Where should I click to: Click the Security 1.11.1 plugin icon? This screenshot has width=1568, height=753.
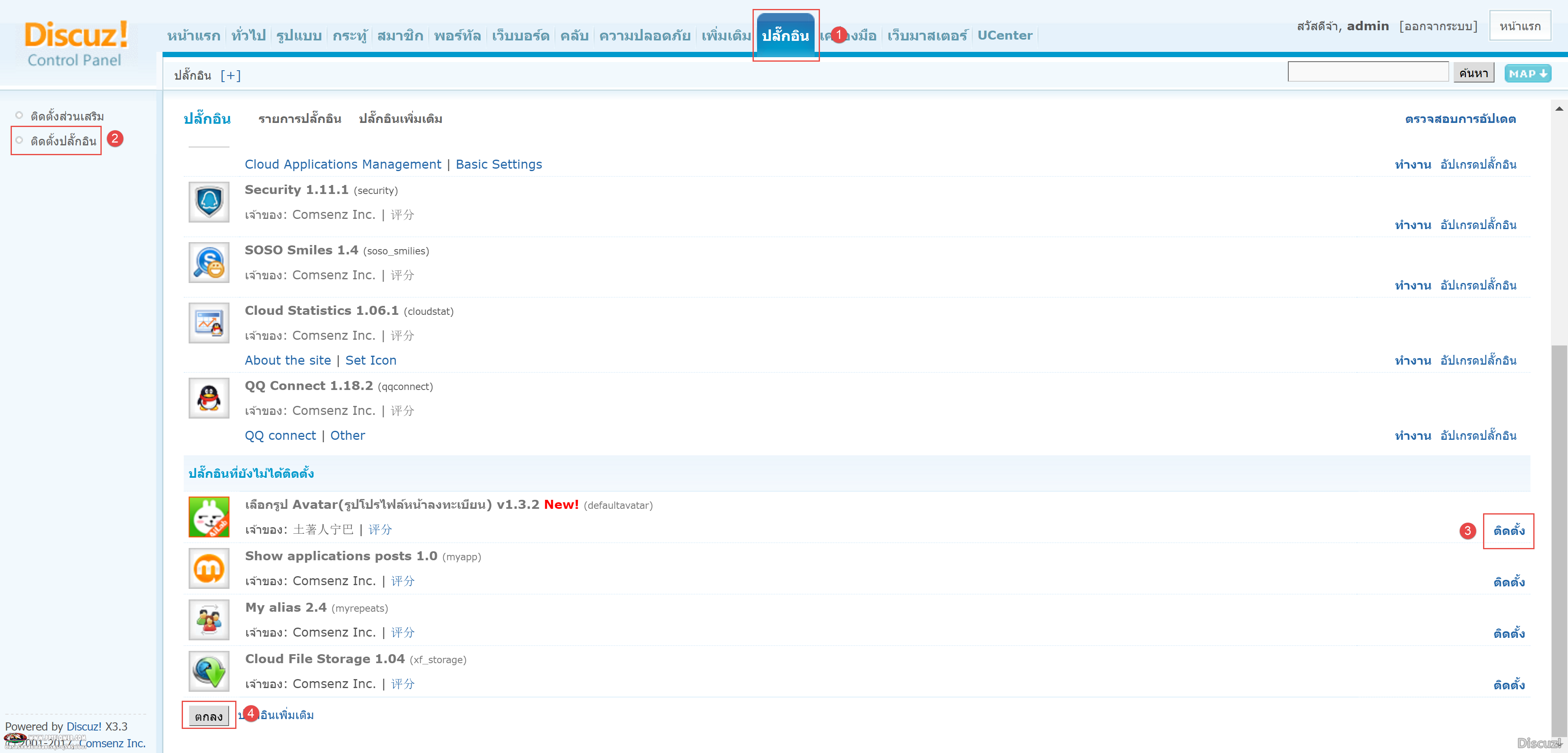point(207,200)
